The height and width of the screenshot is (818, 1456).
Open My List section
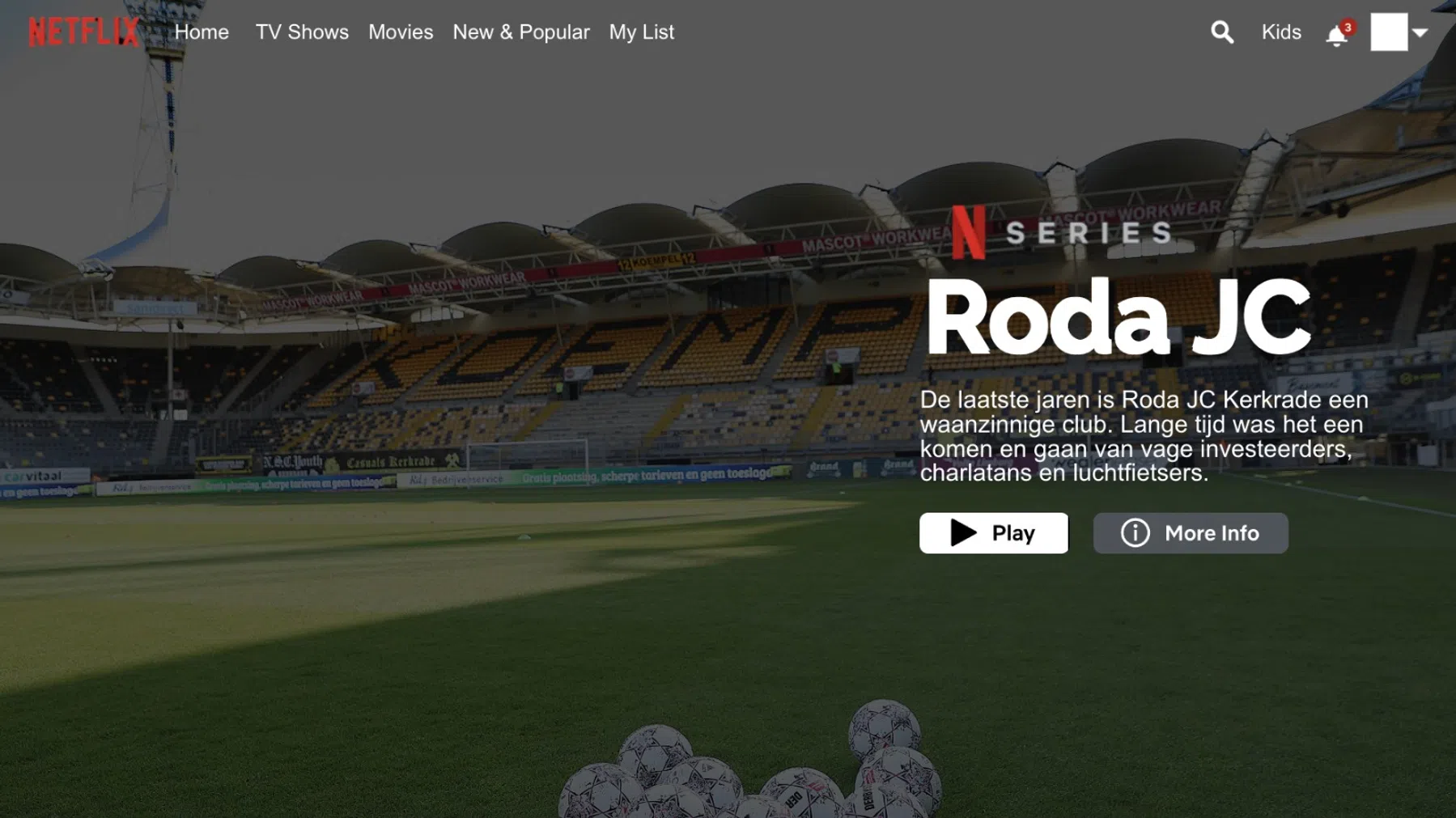pos(642,32)
